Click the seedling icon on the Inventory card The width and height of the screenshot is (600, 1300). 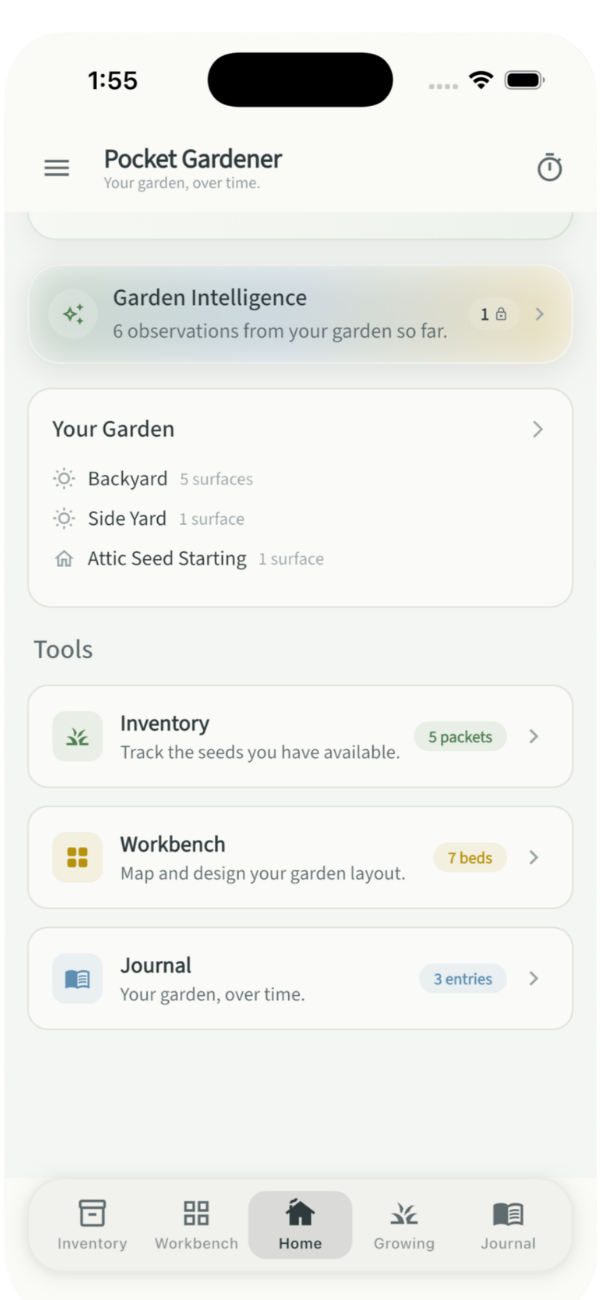pyautogui.click(x=77, y=736)
